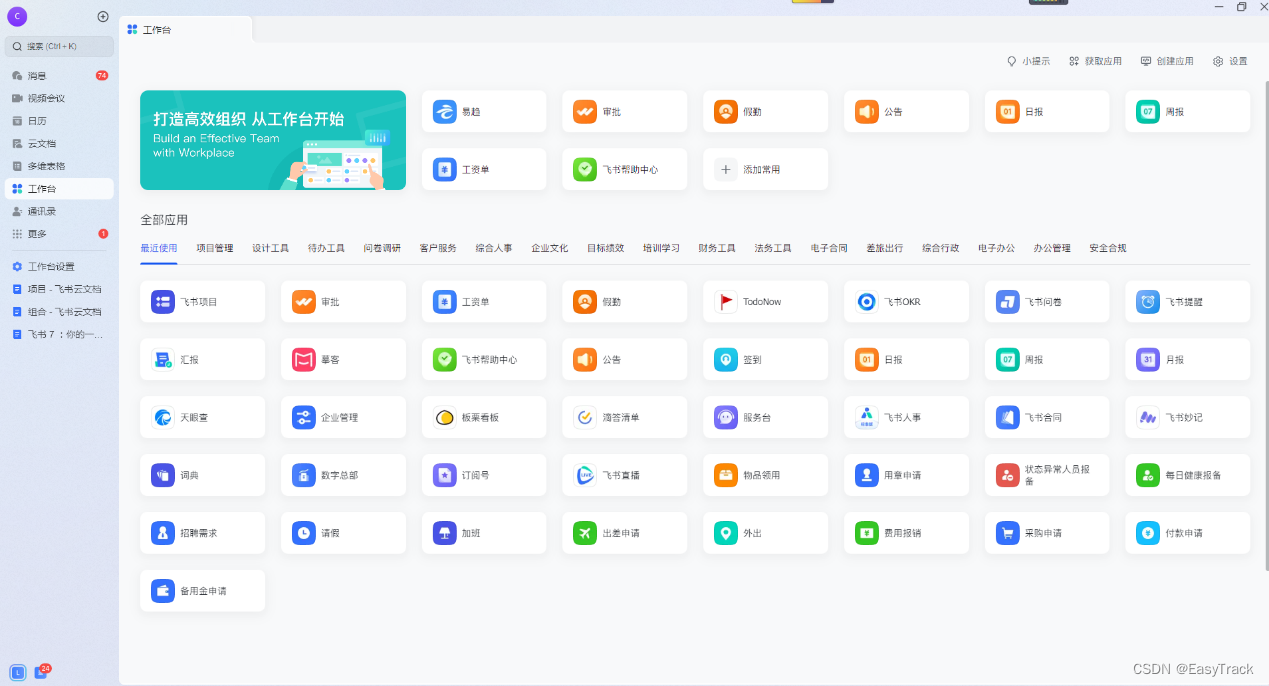
Task: Open the 月报 monthly report app
Action: pos(1187,359)
